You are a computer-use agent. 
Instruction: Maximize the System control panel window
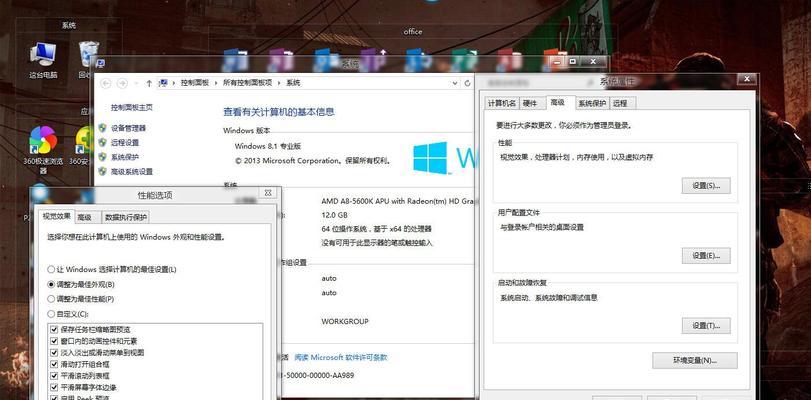tap(572, 62)
